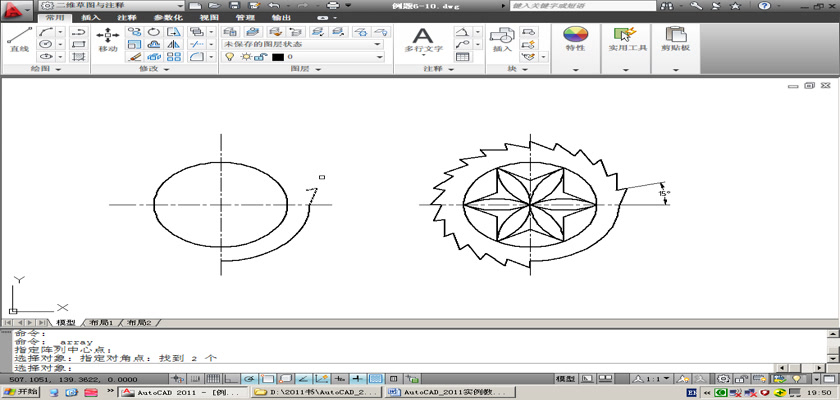Toggle the layer lock icon
The image size is (840, 400).
pyautogui.click(x=260, y=57)
